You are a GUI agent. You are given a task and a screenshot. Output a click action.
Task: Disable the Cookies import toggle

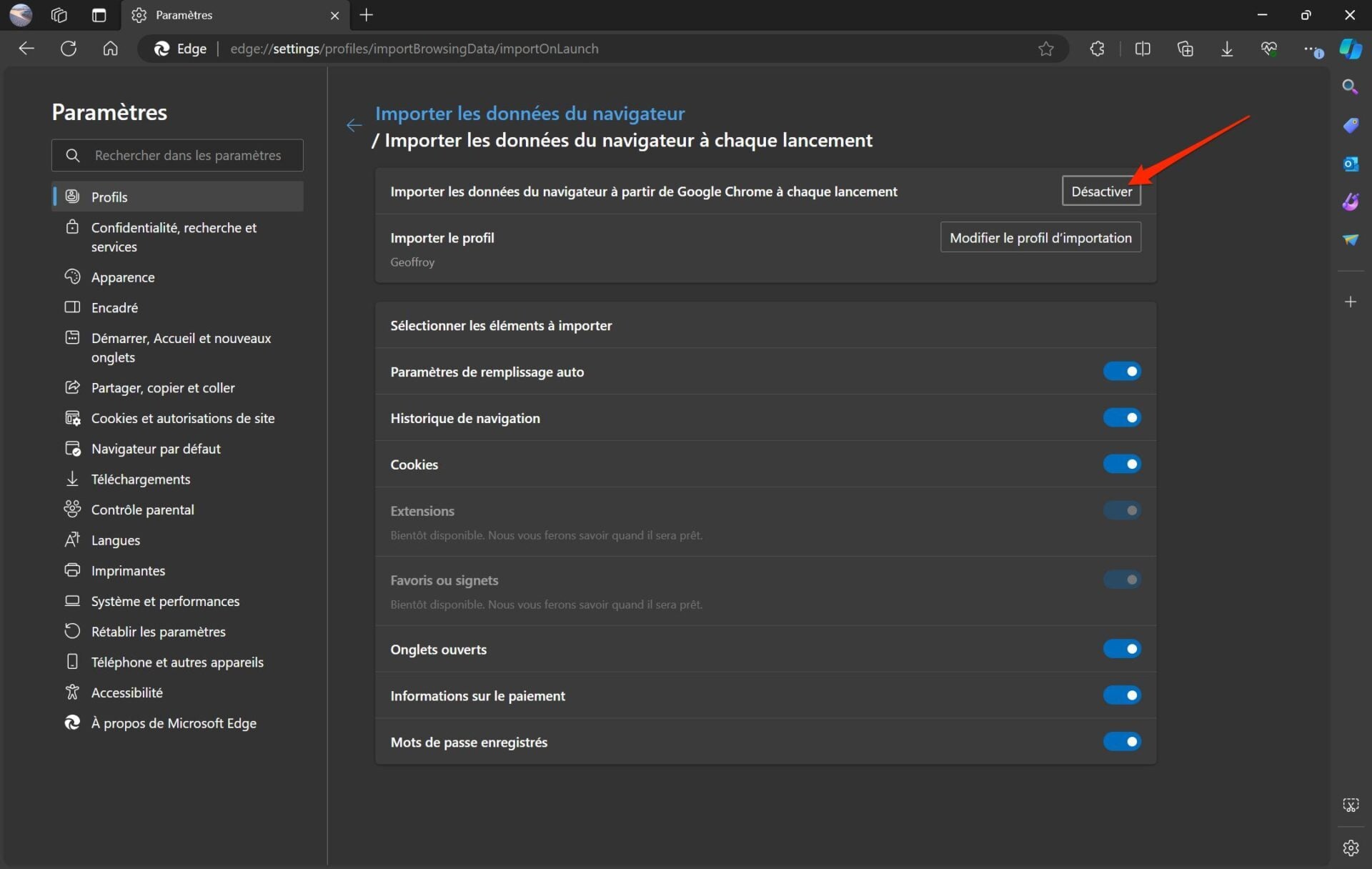(1121, 465)
